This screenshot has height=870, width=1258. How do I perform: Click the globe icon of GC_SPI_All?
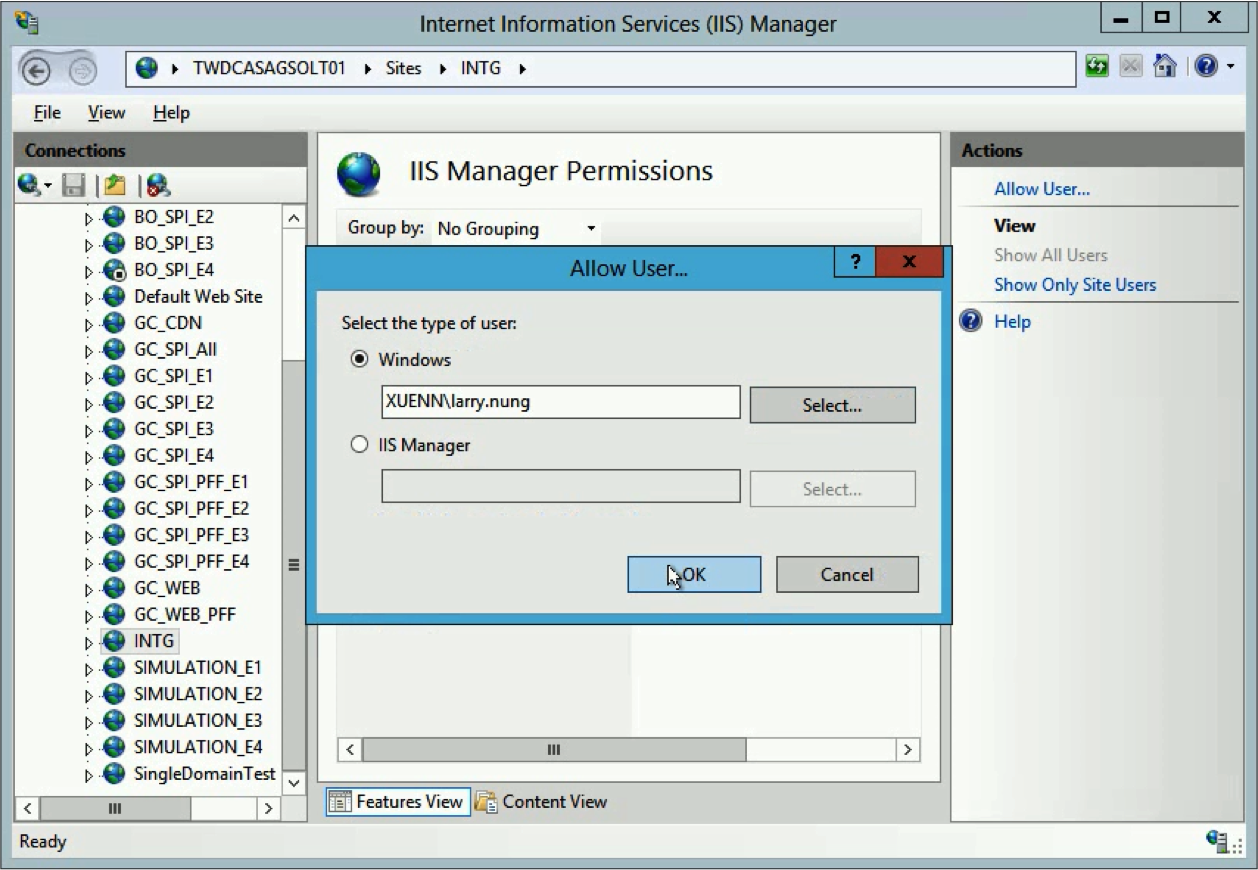coord(114,350)
